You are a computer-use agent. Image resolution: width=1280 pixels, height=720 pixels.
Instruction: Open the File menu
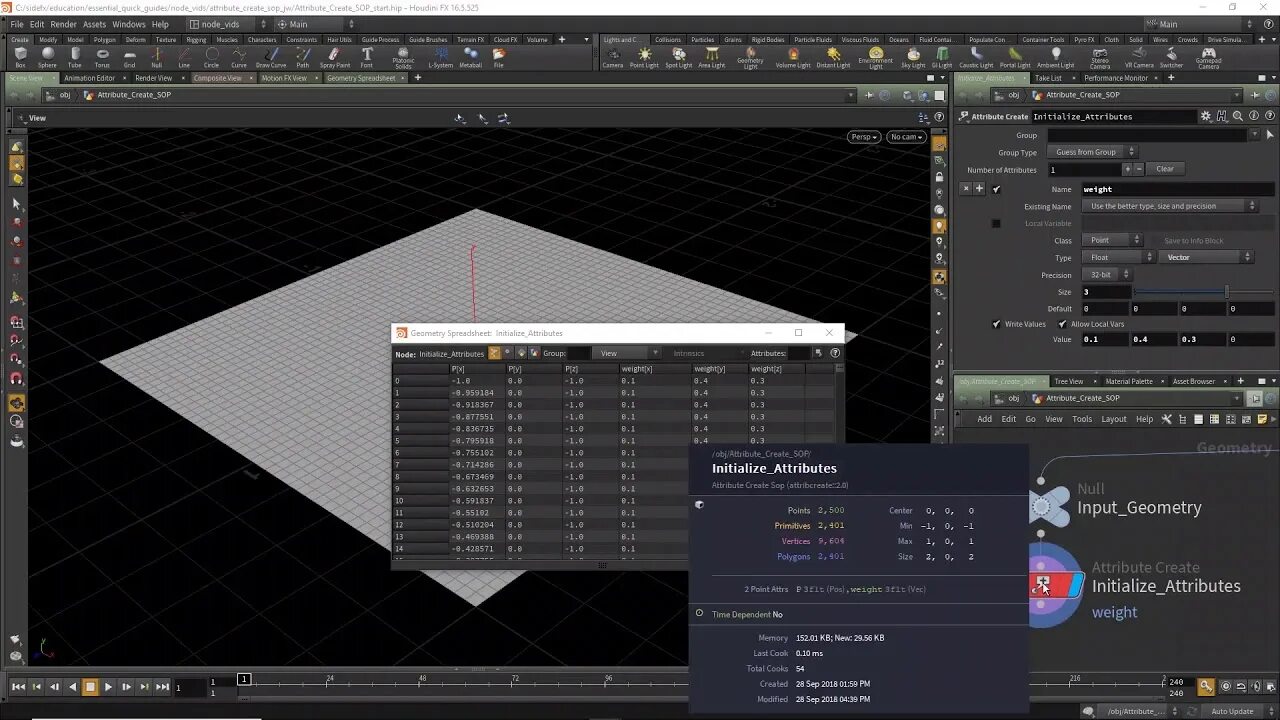tap(17, 24)
